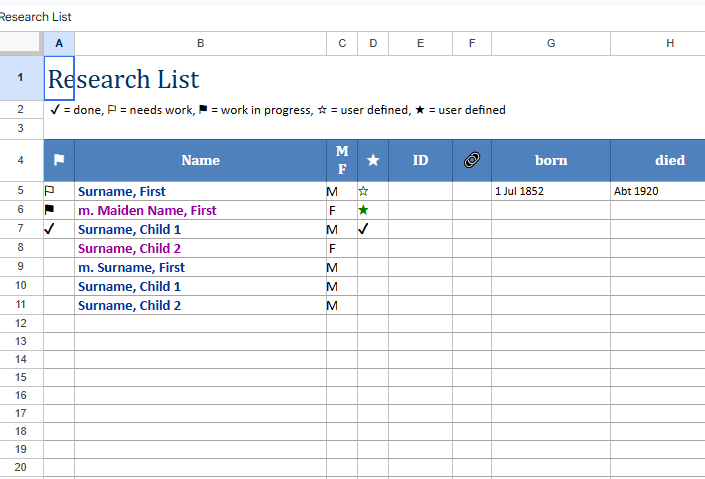The width and height of the screenshot is (705, 479).
Task: Click the white flag icon in header row
Action: [x=59, y=160]
